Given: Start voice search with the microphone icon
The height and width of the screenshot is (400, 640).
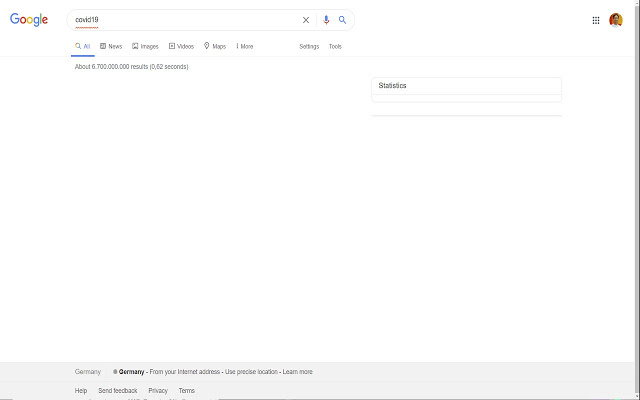Looking at the screenshot, I should pyautogui.click(x=326, y=20).
